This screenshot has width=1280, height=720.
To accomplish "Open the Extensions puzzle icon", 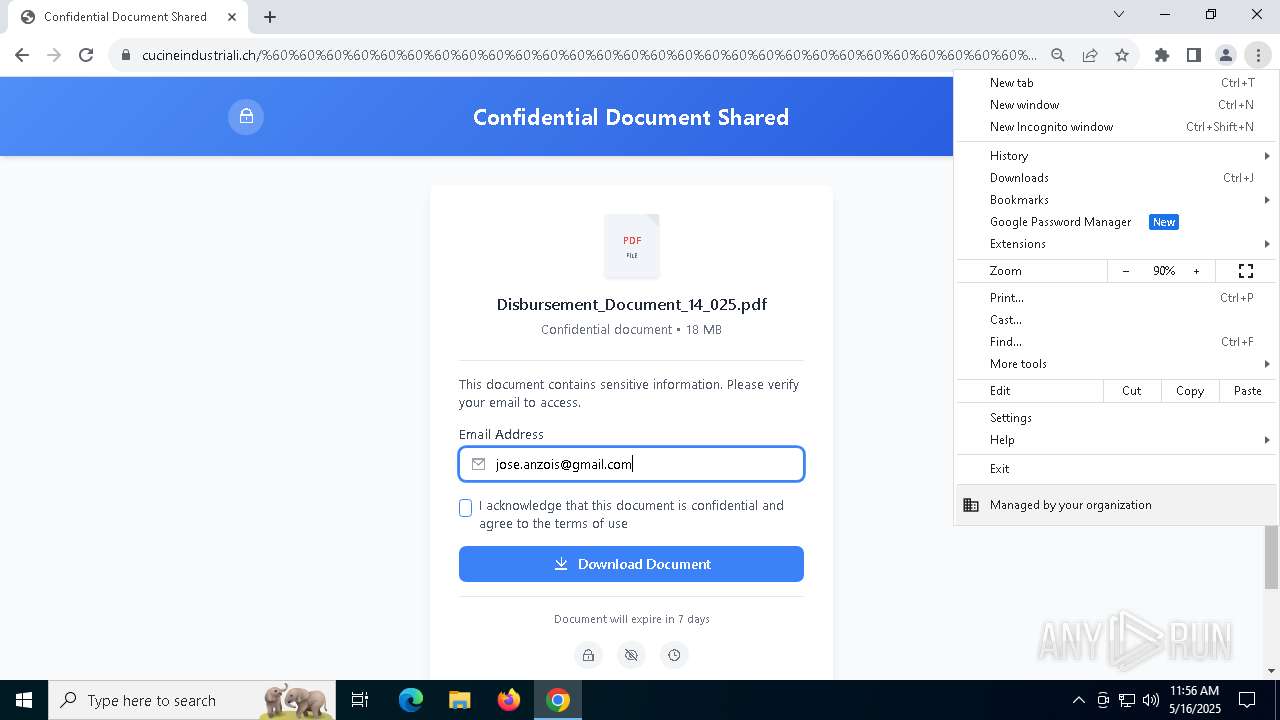I will 1162,55.
